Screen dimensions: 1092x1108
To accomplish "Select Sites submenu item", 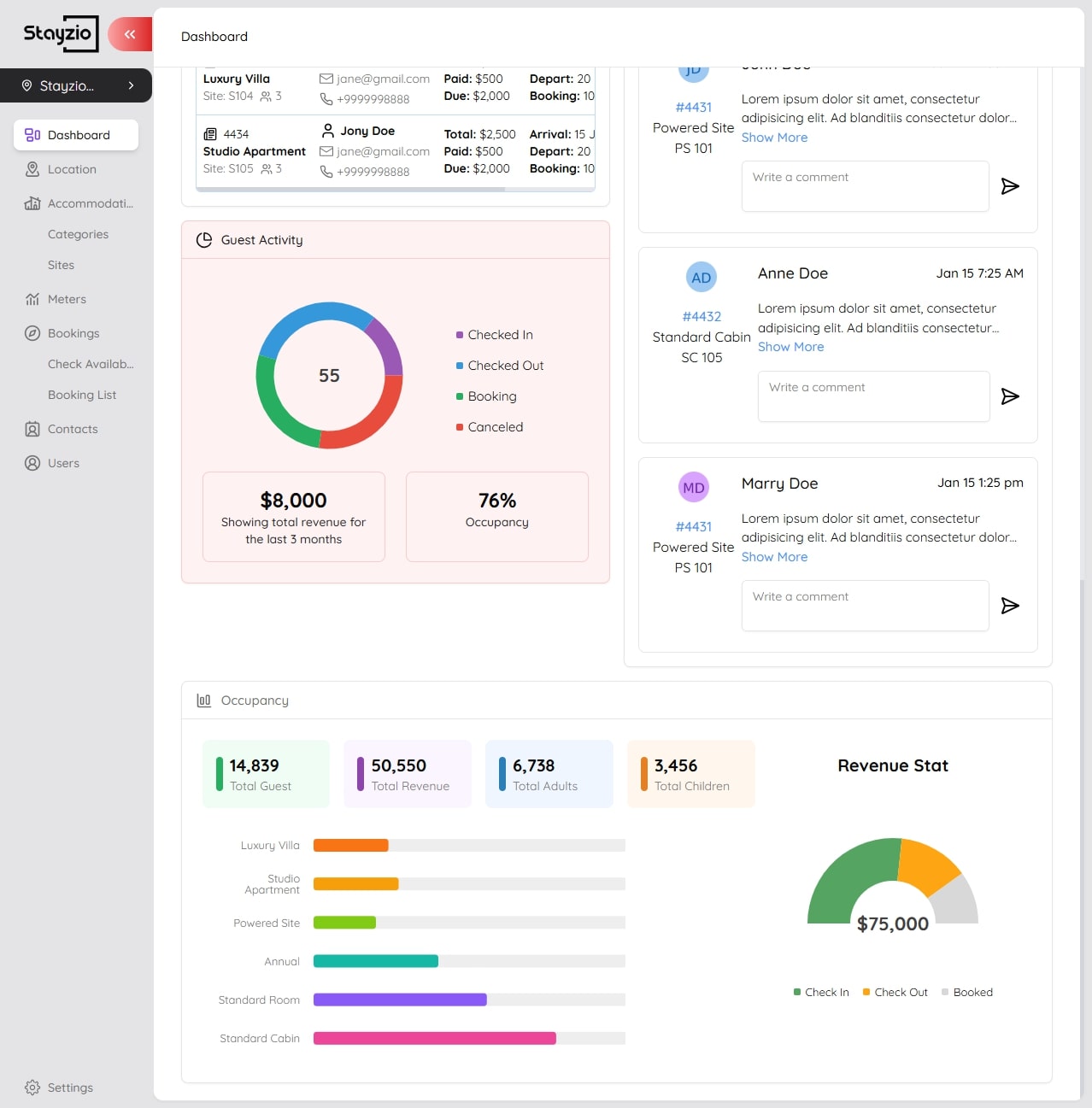I will (x=61, y=265).
